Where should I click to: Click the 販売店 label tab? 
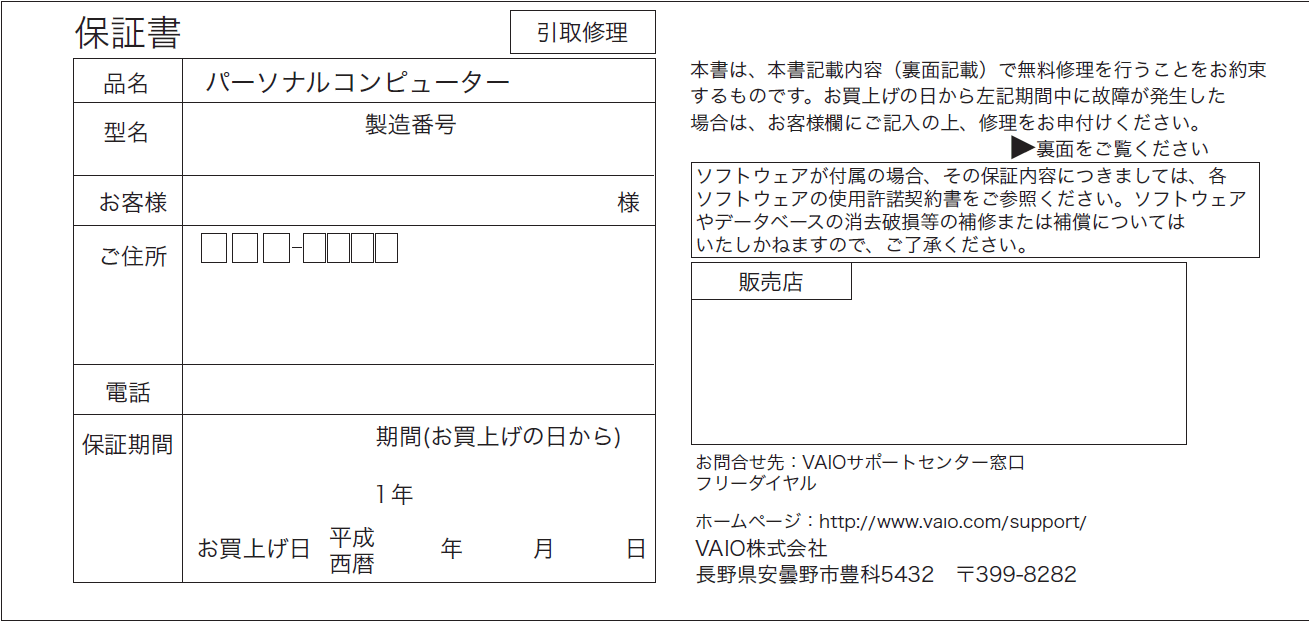coord(771,282)
